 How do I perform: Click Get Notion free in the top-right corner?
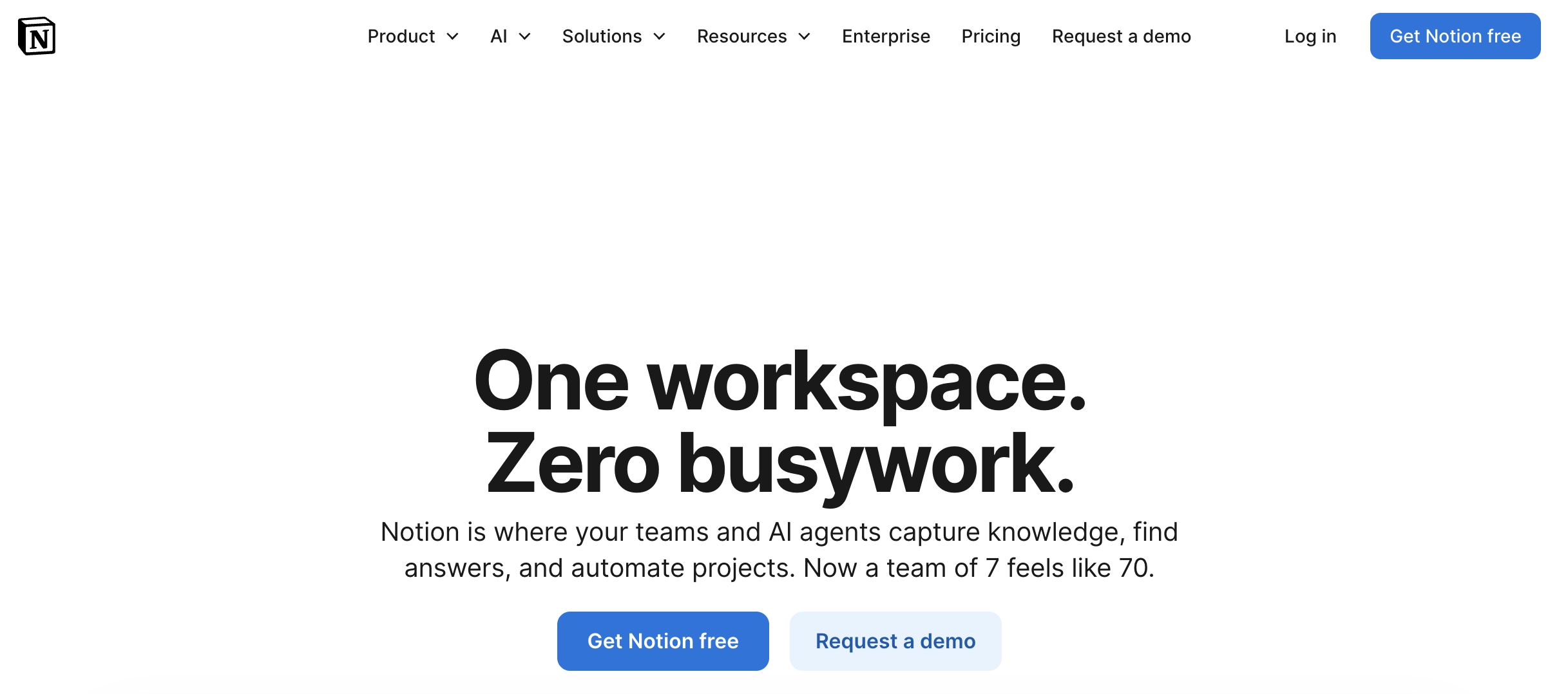(1455, 36)
